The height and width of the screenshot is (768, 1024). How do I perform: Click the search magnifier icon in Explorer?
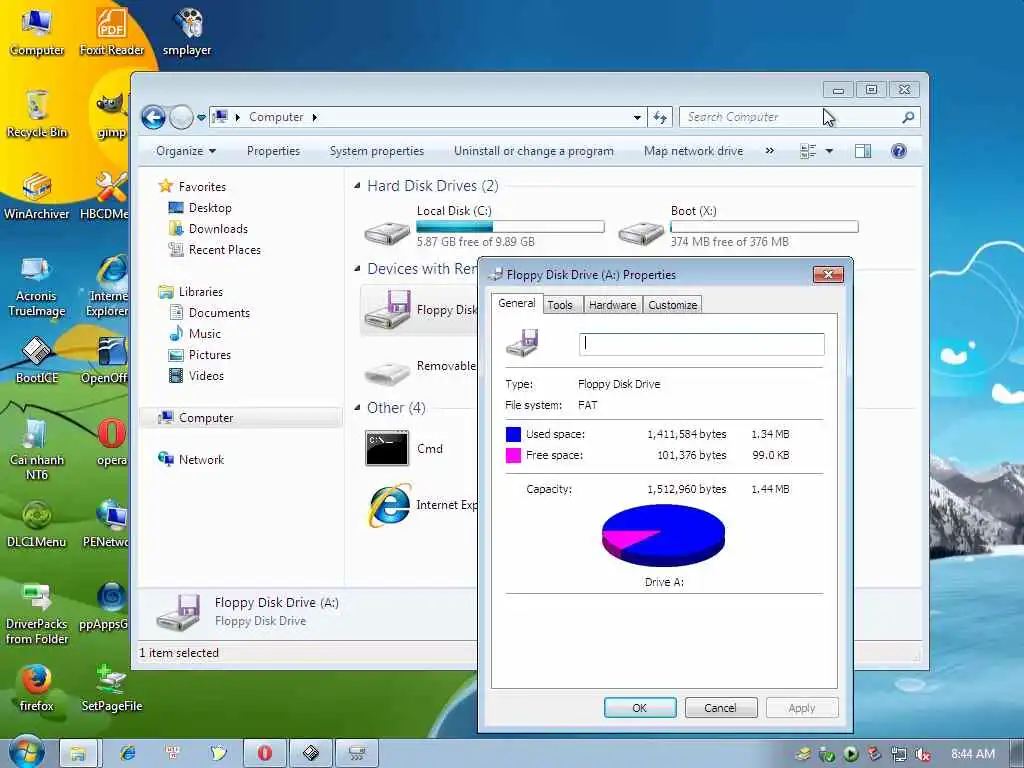pyautogui.click(x=908, y=117)
